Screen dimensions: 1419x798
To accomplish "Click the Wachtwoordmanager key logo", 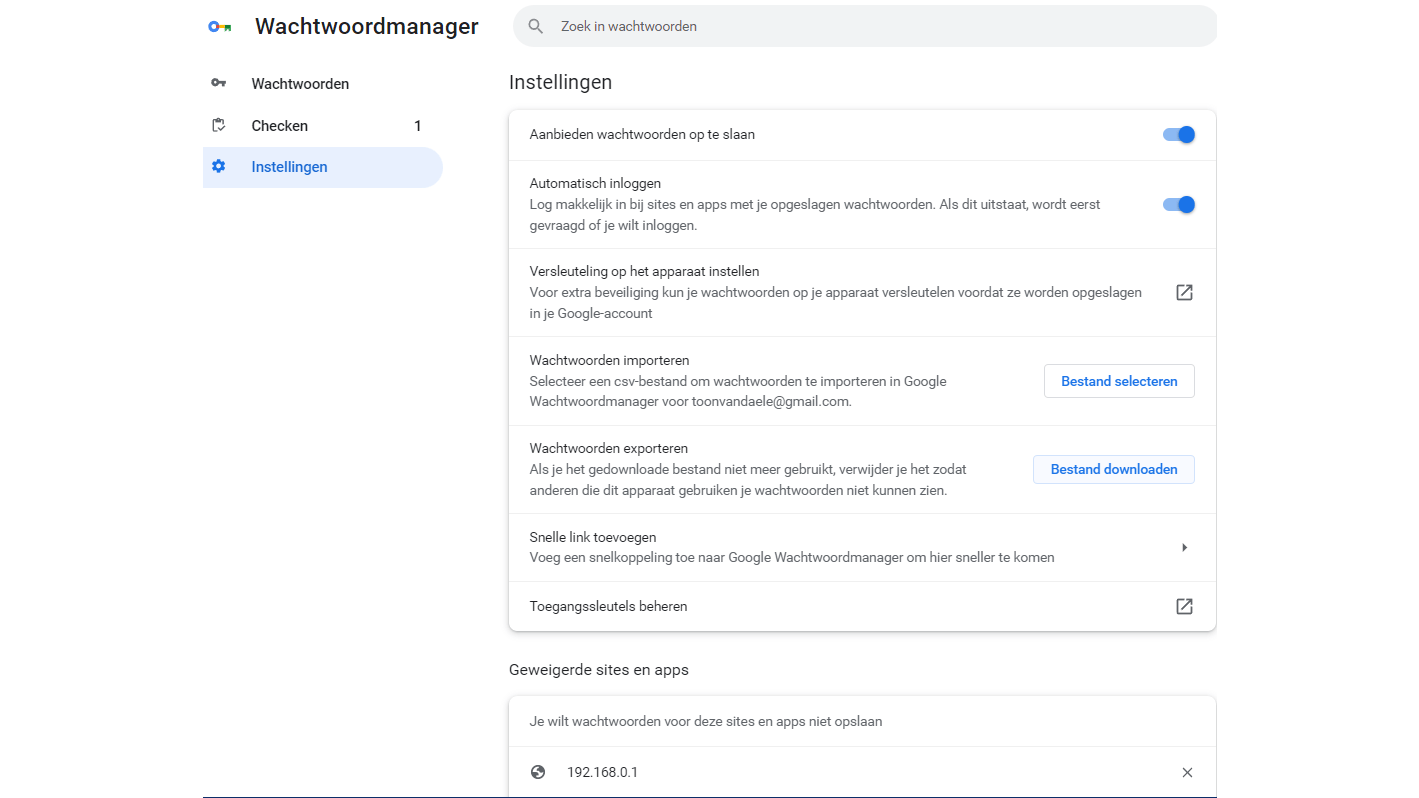I will tap(220, 27).
